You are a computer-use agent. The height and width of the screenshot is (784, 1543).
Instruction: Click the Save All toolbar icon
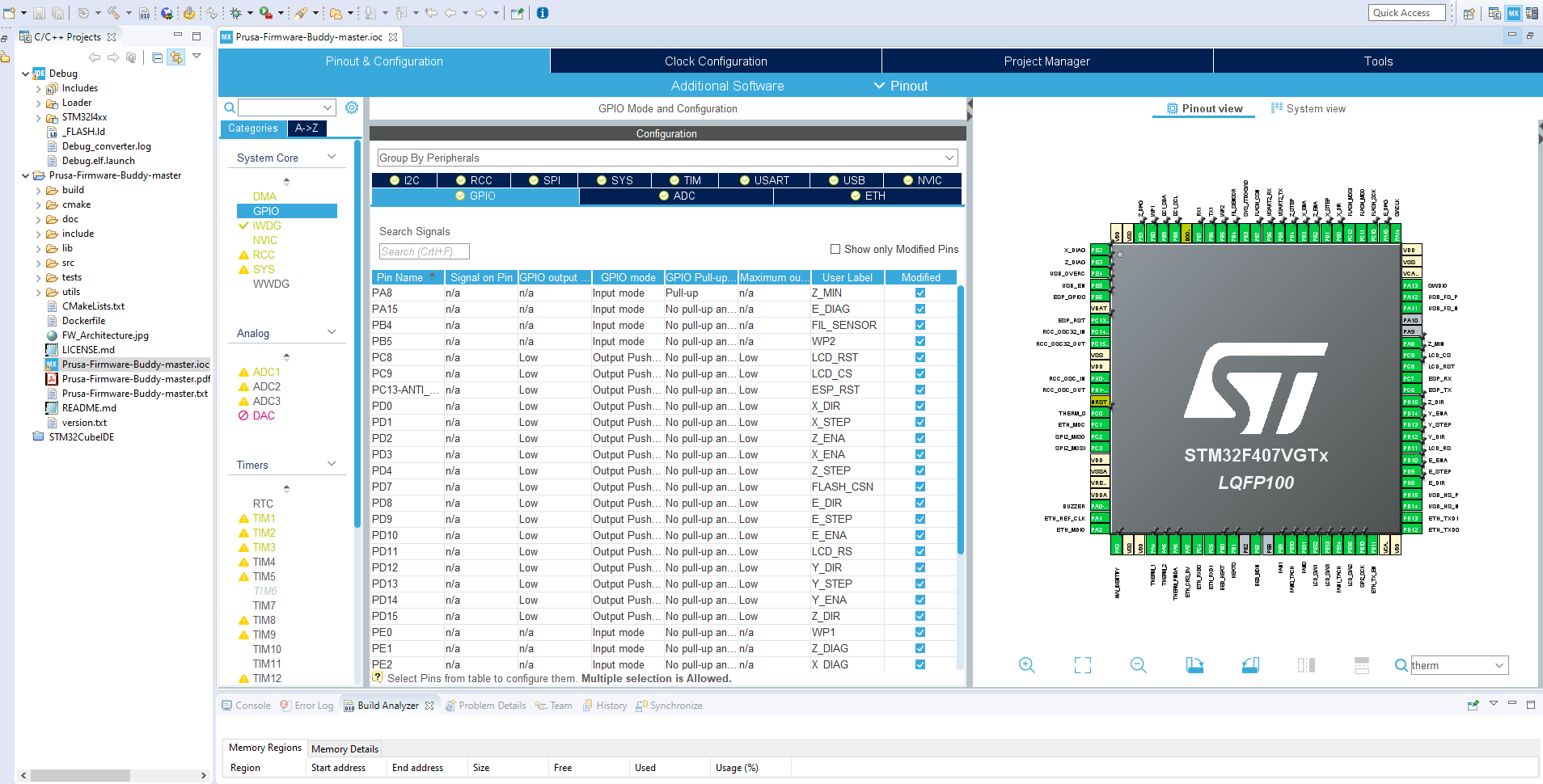click(57, 13)
